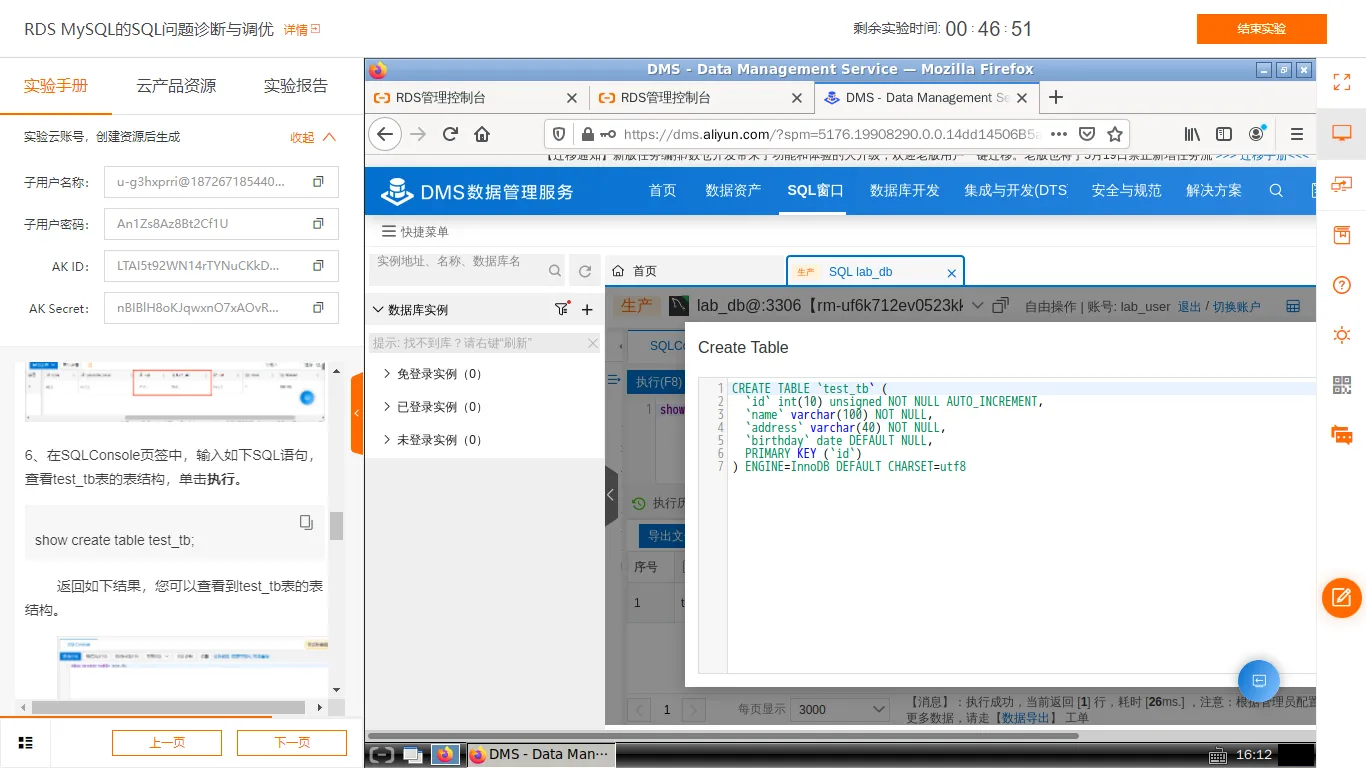Copy the AK Secret value
The height and width of the screenshot is (768, 1366).
pos(318,308)
